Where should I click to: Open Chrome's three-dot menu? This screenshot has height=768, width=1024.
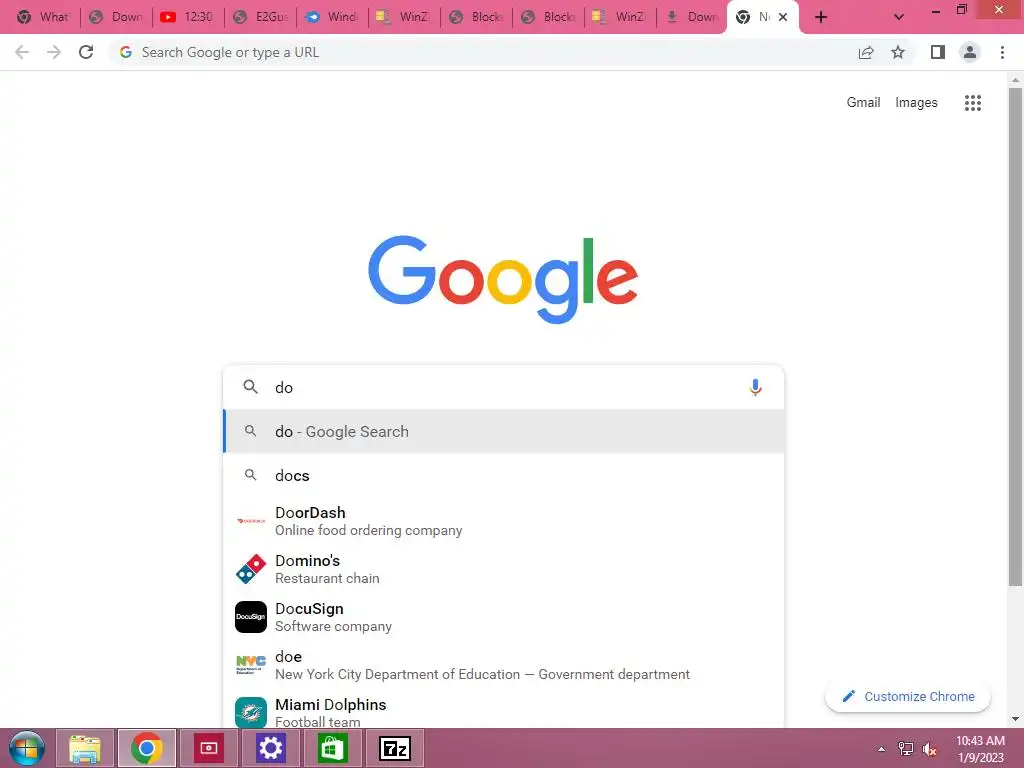pyautogui.click(x=1002, y=52)
